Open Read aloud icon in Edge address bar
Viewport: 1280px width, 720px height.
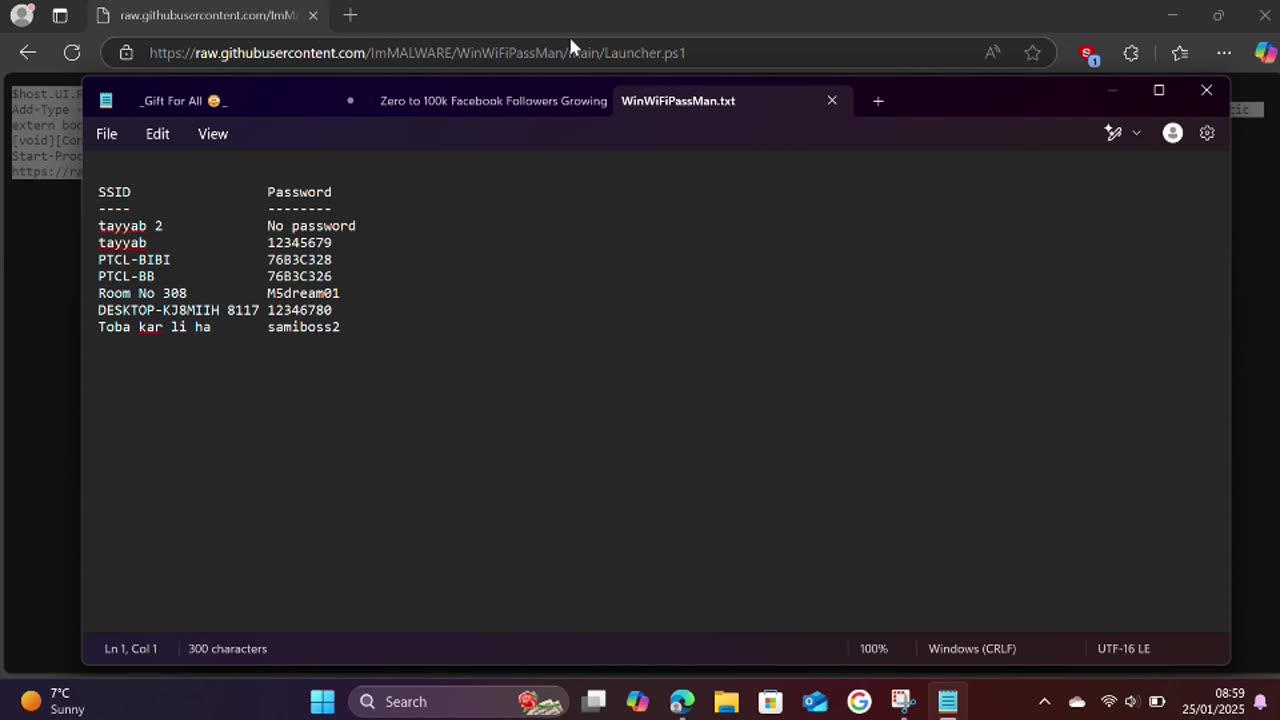click(992, 53)
